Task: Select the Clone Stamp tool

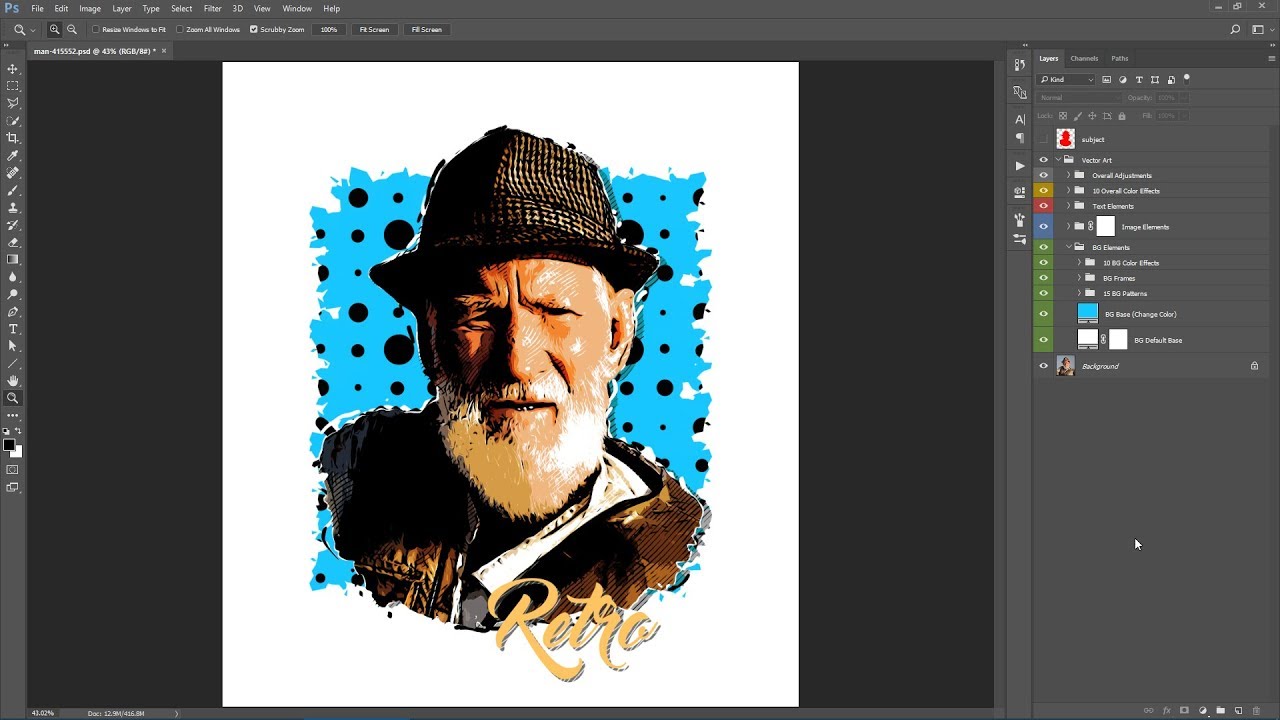Action: [x=13, y=207]
